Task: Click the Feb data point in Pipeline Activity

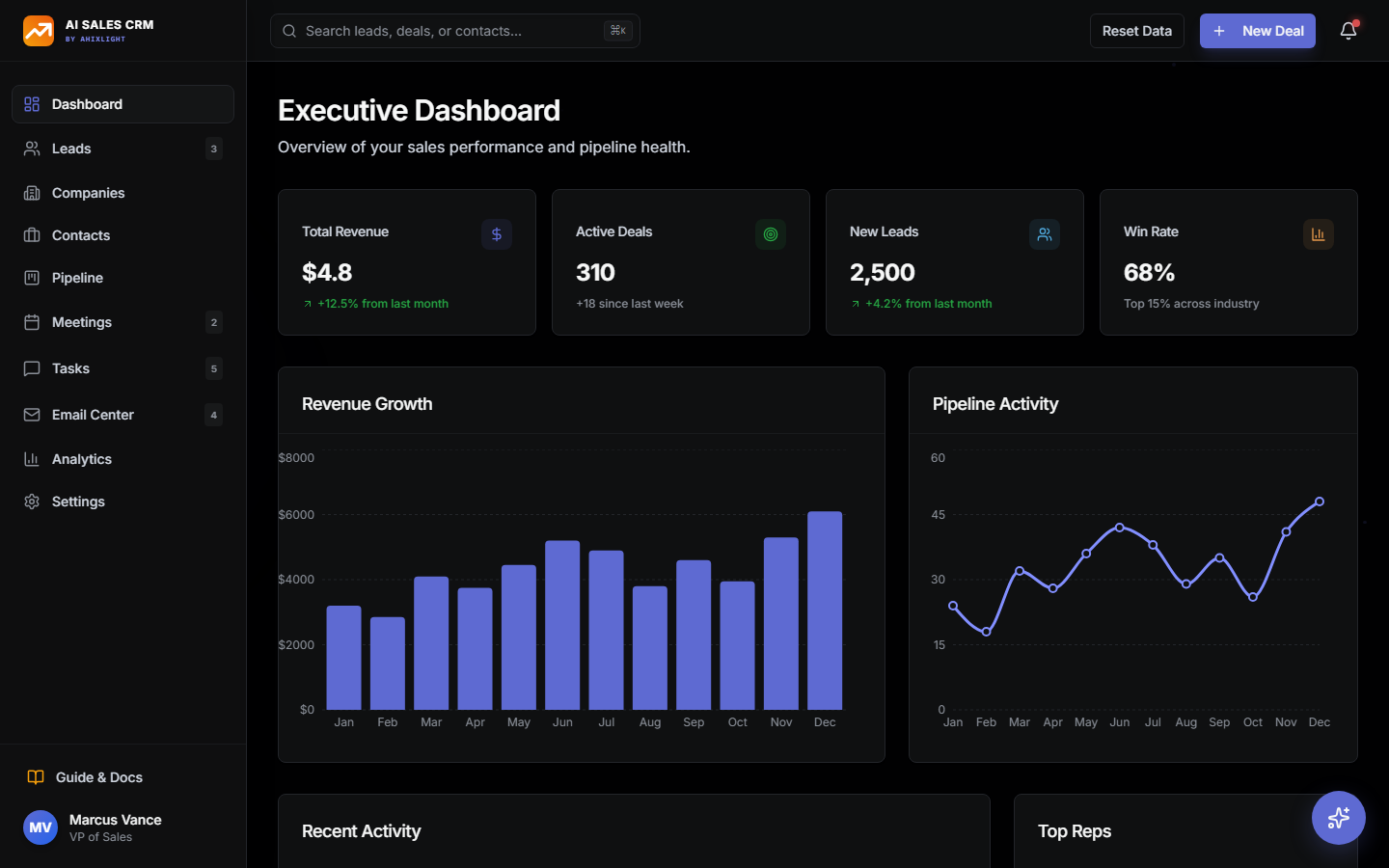Action: coord(986,632)
